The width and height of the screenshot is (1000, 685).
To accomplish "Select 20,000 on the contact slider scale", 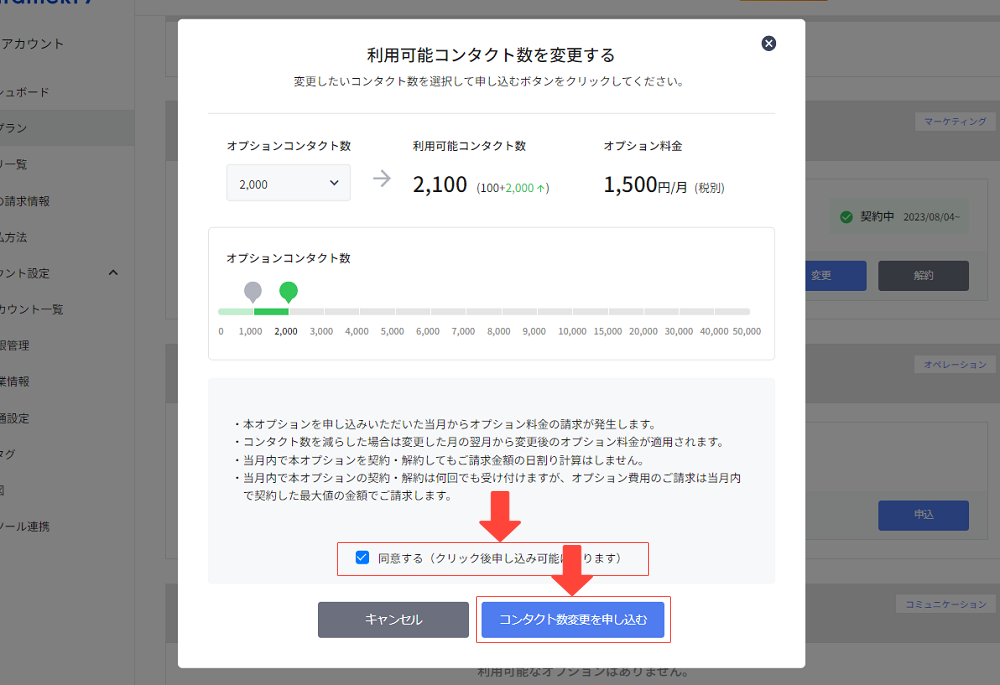I will tap(643, 332).
